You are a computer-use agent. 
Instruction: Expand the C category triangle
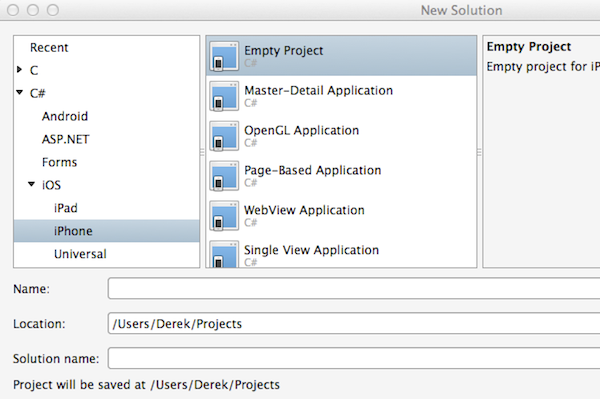pyautogui.click(x=20, y=70)
